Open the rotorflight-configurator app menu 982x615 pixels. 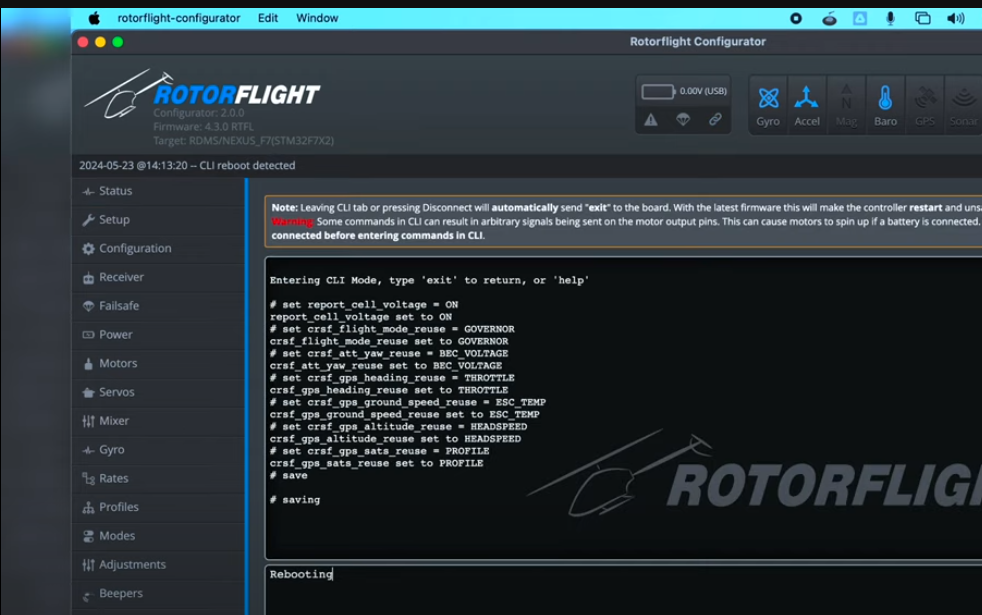179,18
